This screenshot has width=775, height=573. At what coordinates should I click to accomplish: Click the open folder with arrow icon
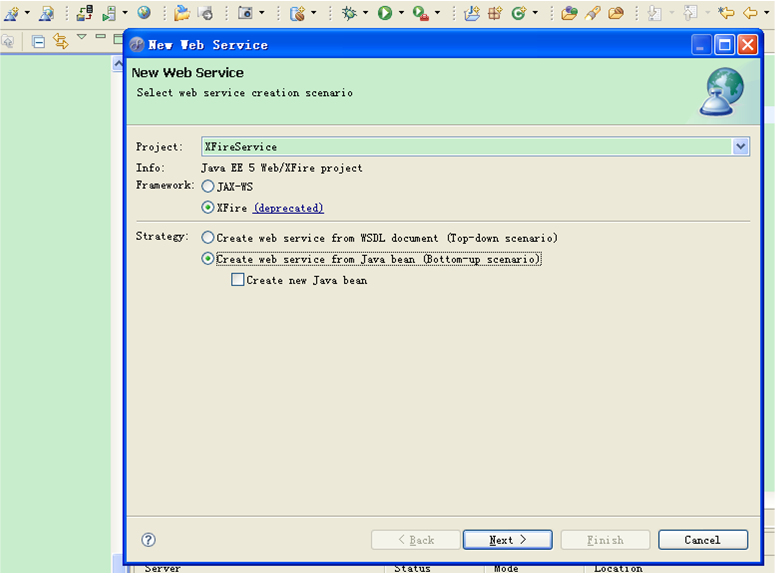(x=182, y=13)
